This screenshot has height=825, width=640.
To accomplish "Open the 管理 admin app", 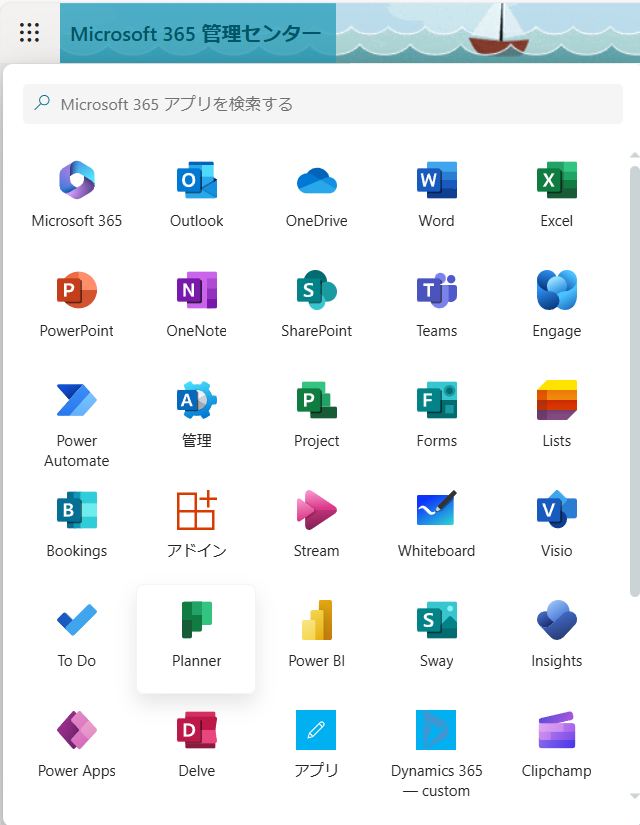I will pyautogui.click(x=196, y=415).
